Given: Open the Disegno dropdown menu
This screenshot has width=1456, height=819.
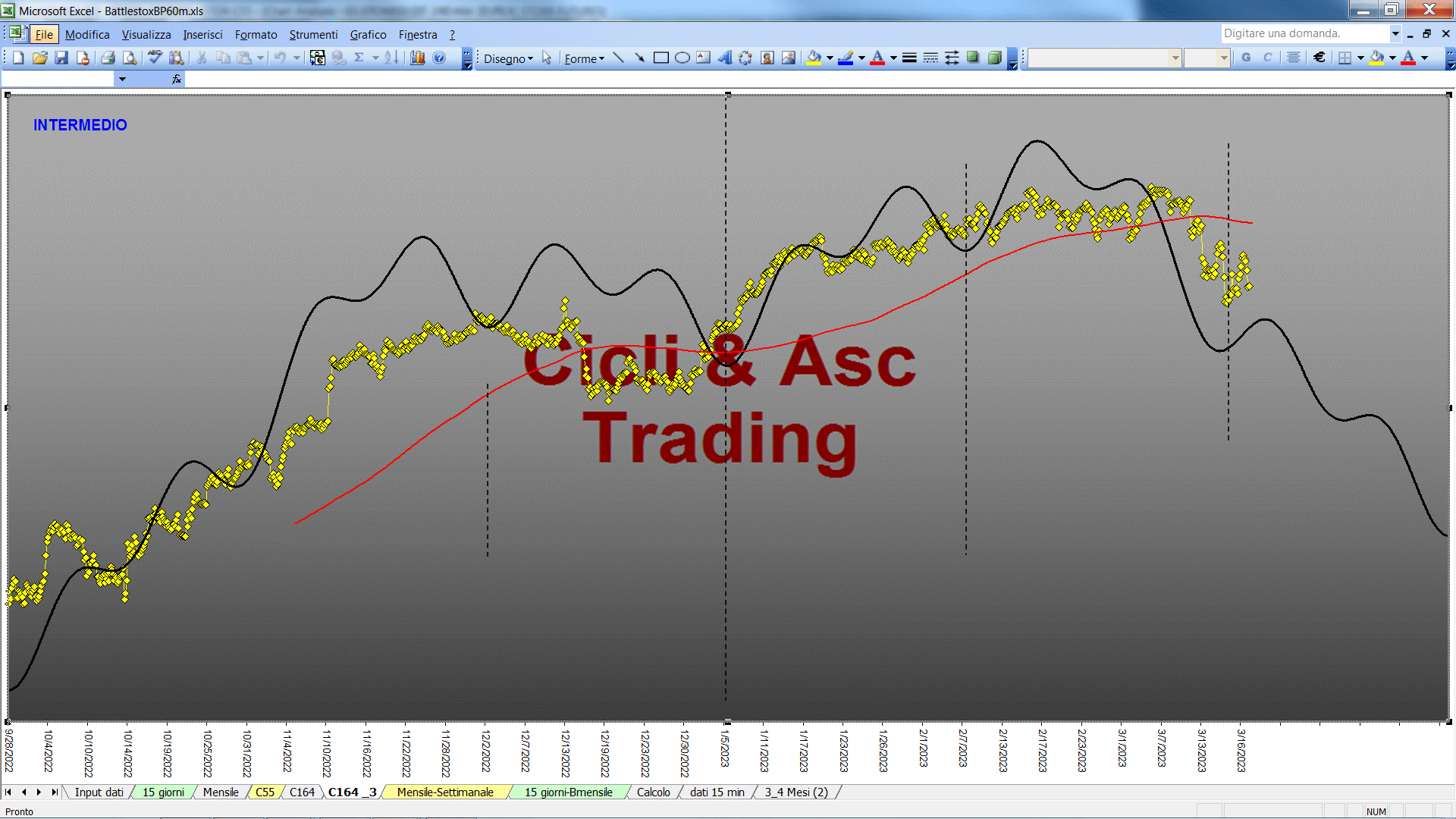Looking at the screenshot, I should (508, 58).
